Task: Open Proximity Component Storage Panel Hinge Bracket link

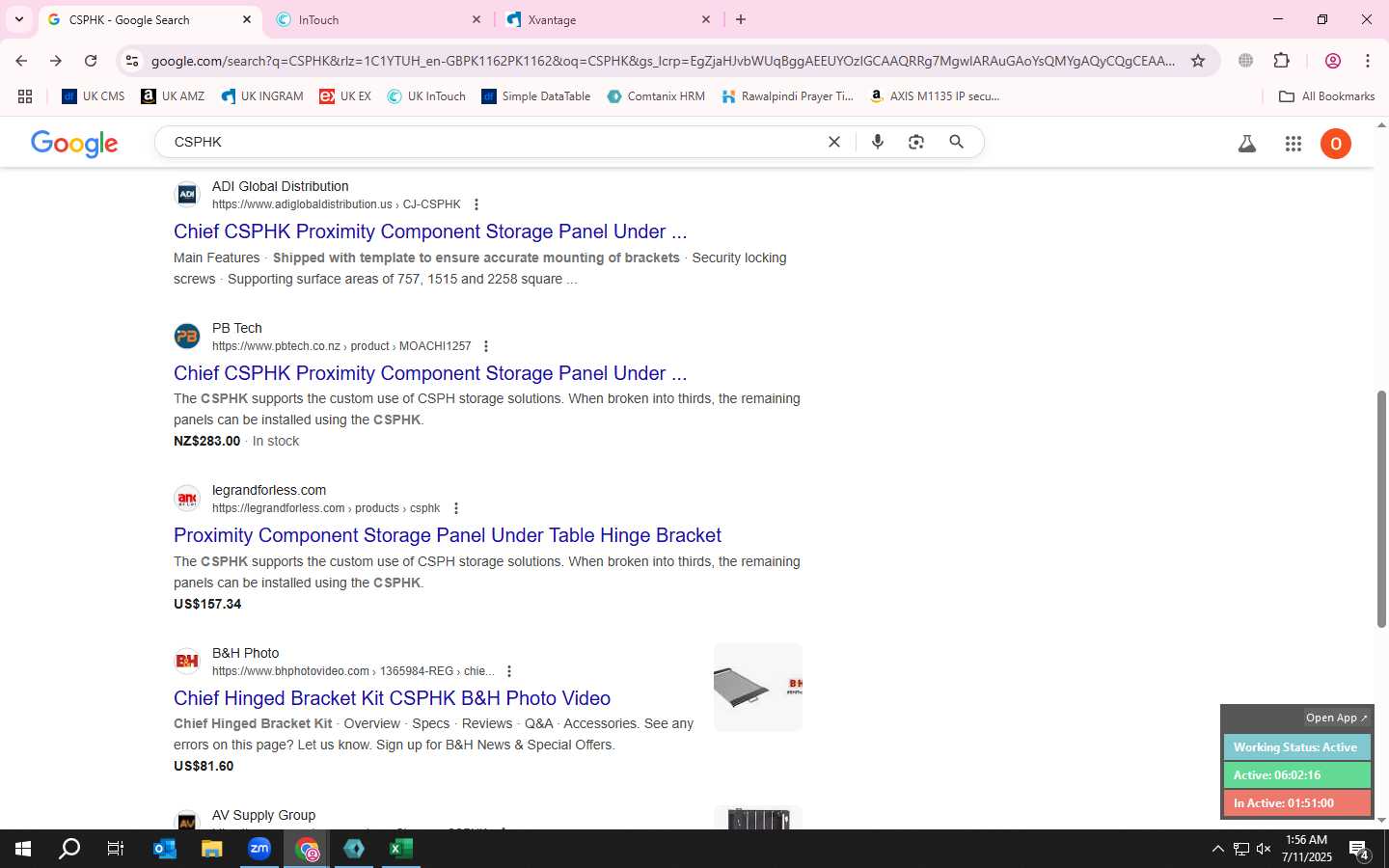Action: click(448, 535)
